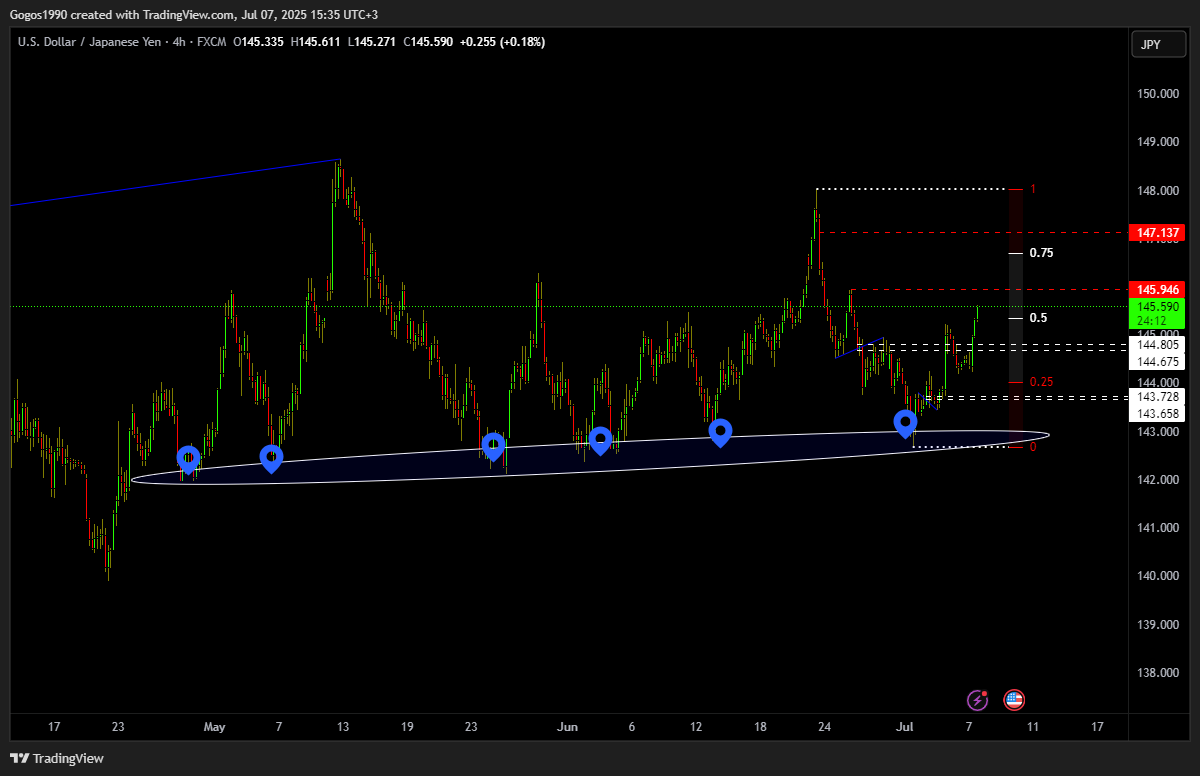Click the red 147.137 price label

pos(1157,233)
